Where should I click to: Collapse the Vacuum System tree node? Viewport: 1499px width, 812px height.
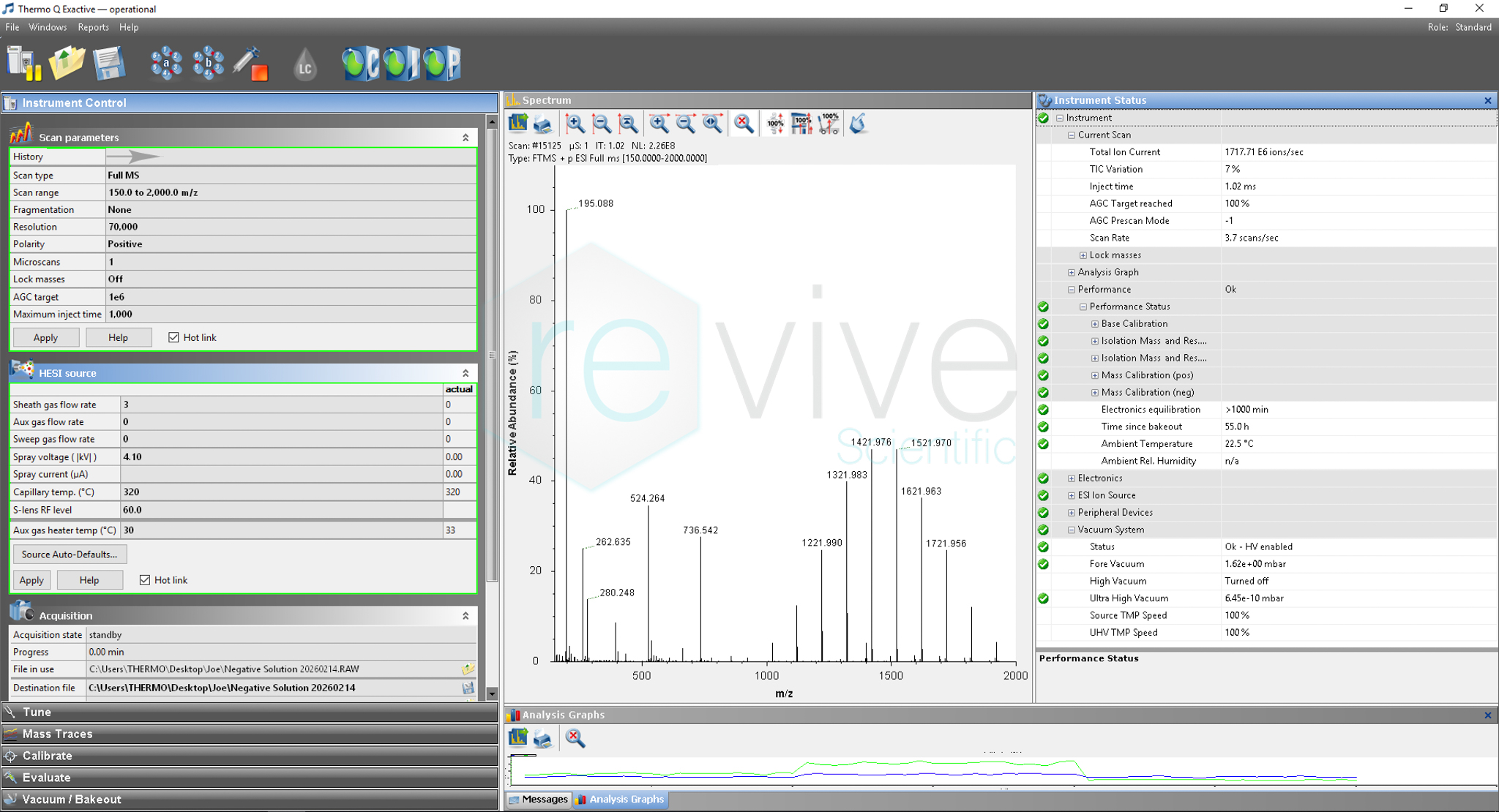tap(1072, 530)
